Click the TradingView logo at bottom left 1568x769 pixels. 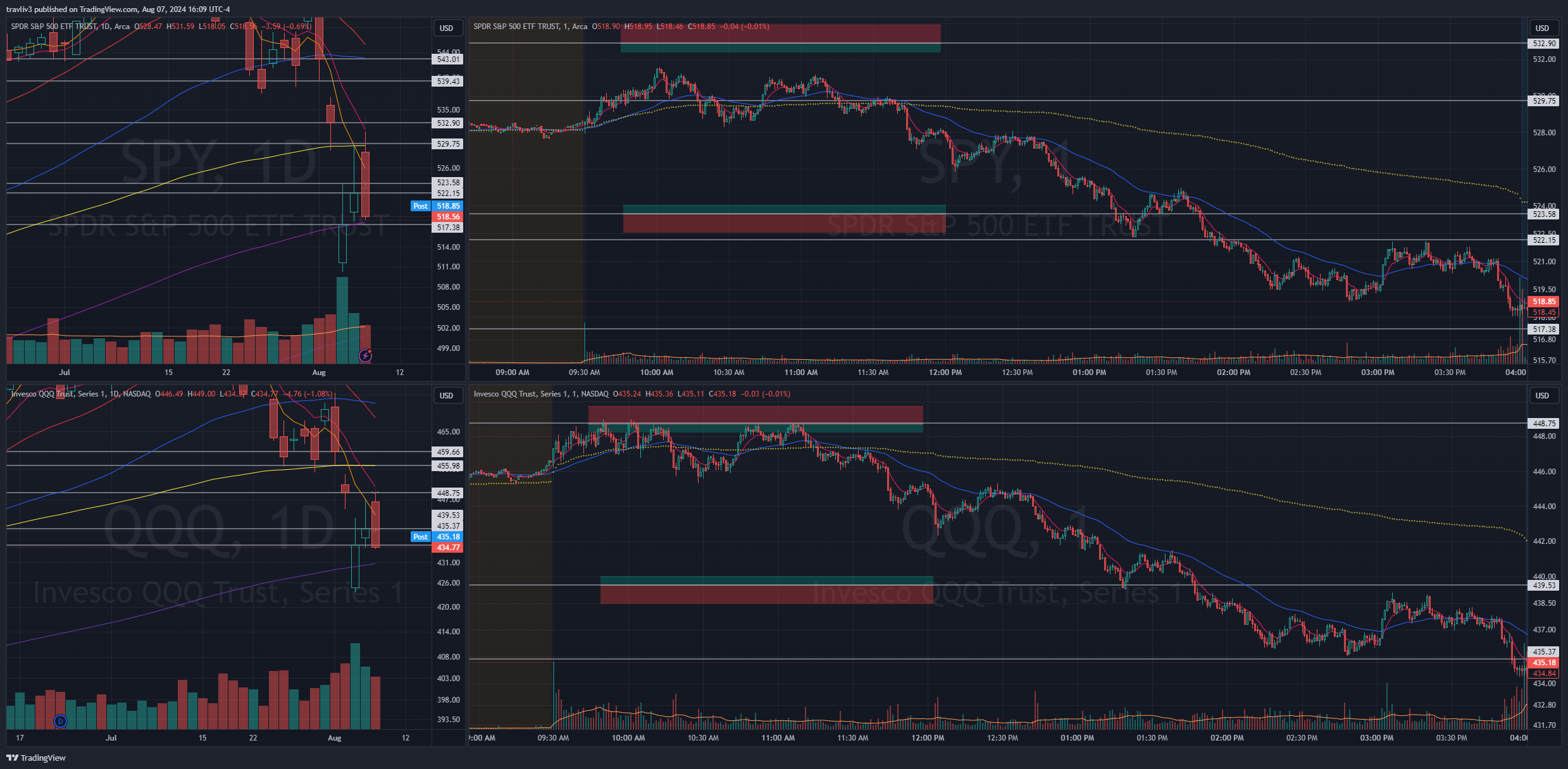pos(36,758)
